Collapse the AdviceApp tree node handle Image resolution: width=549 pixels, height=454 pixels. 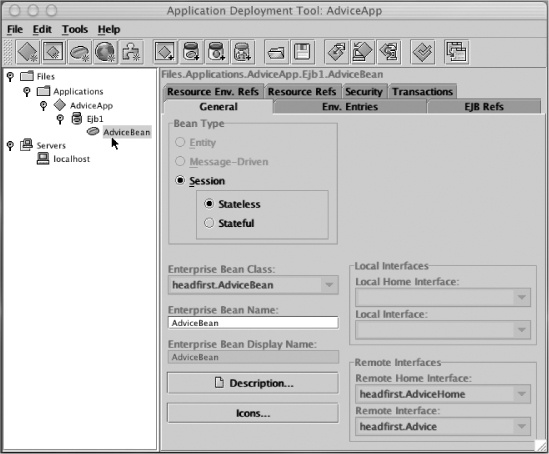pos(43,105)
